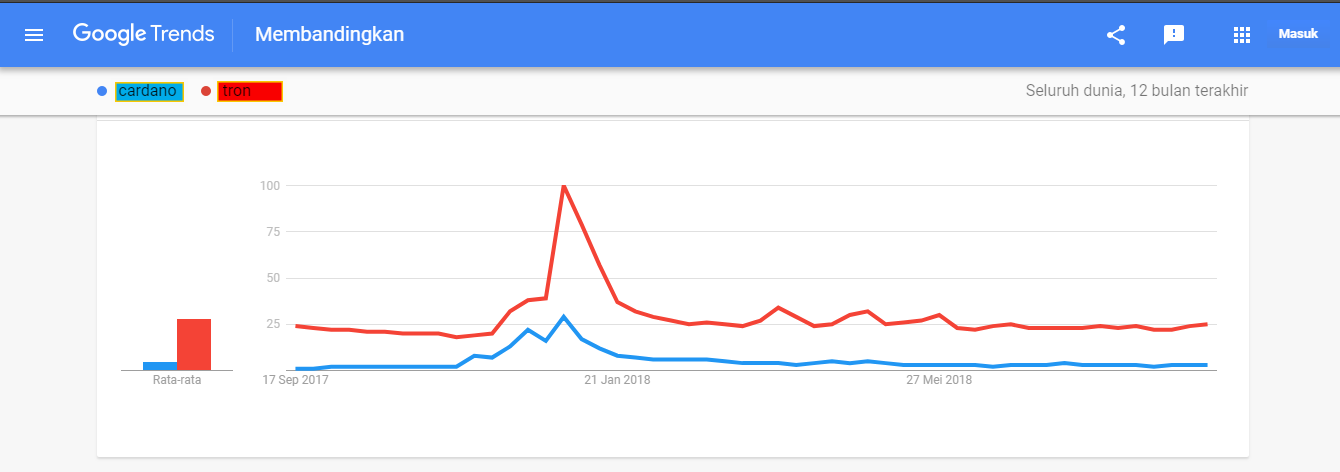Click the 17 Sep 2017 axis label

click(x=295, y=380)
